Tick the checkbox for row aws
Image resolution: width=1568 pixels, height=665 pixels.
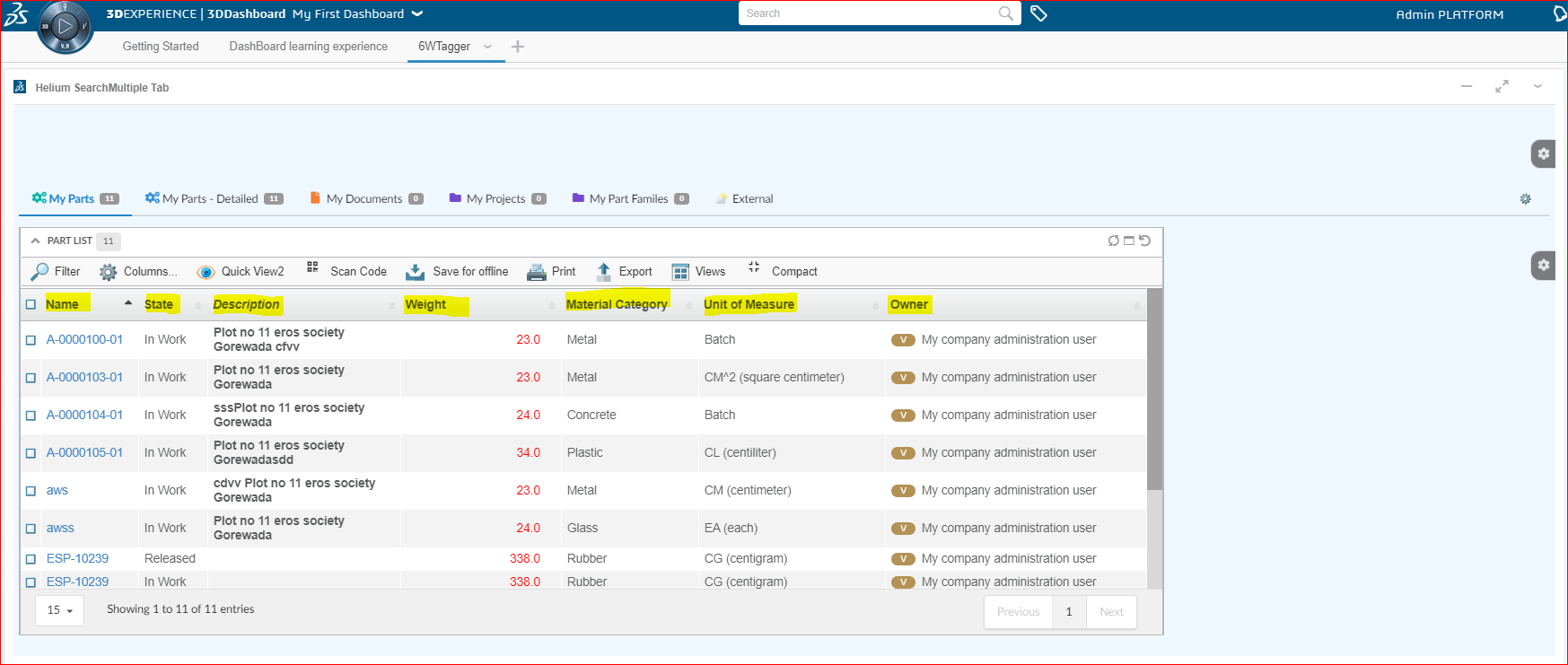coord(31,491)
